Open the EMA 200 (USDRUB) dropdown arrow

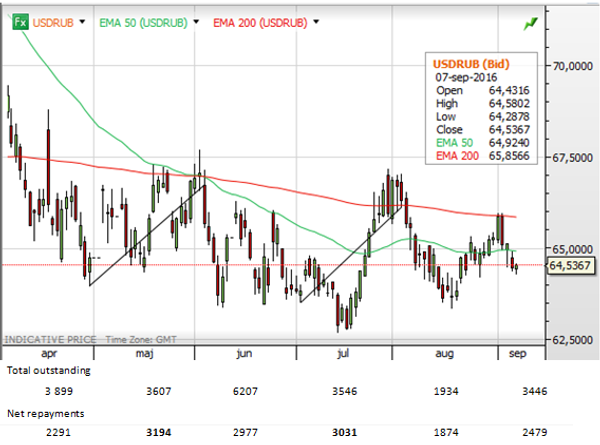click(x=316, y=22)
